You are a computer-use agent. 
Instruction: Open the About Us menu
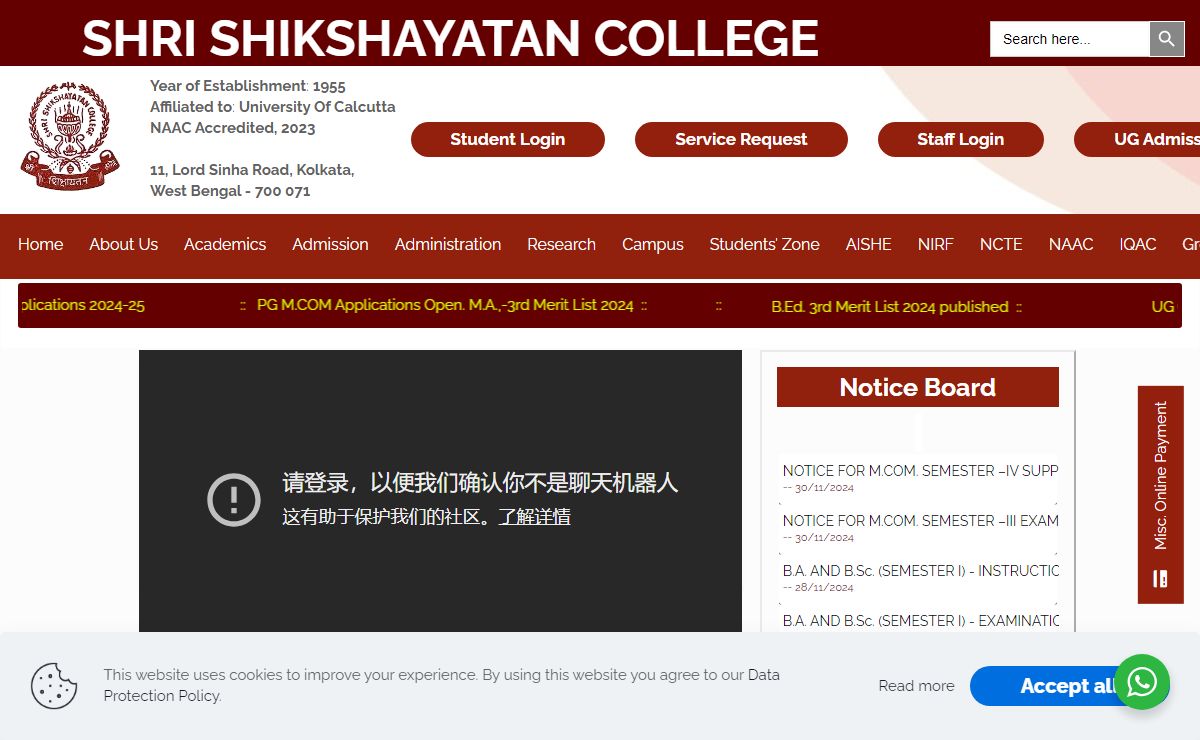coord(123,244)
